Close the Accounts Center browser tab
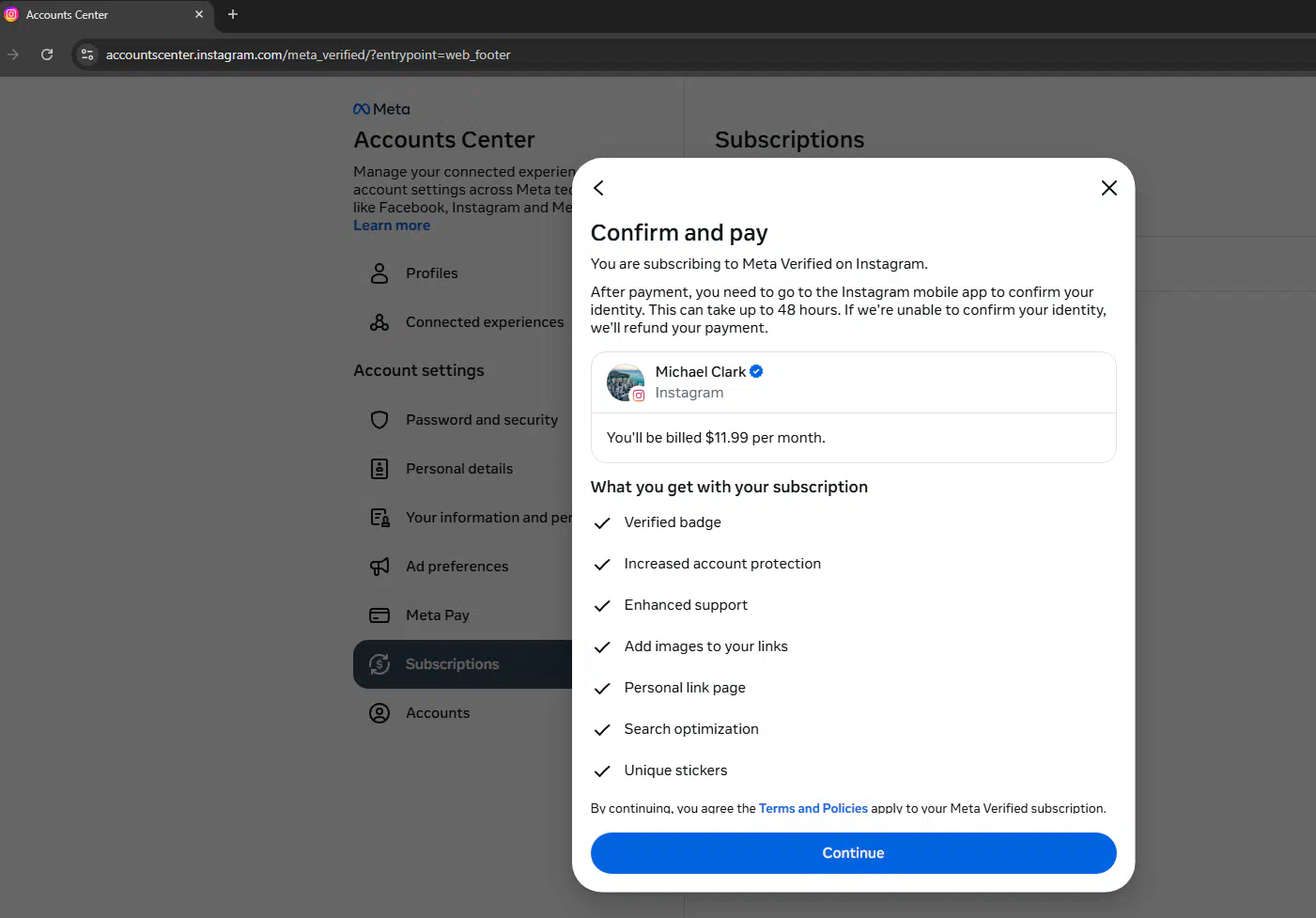The height and width of the screenshot is (918, 1316). pyautogui.click(x=198, y=14)
